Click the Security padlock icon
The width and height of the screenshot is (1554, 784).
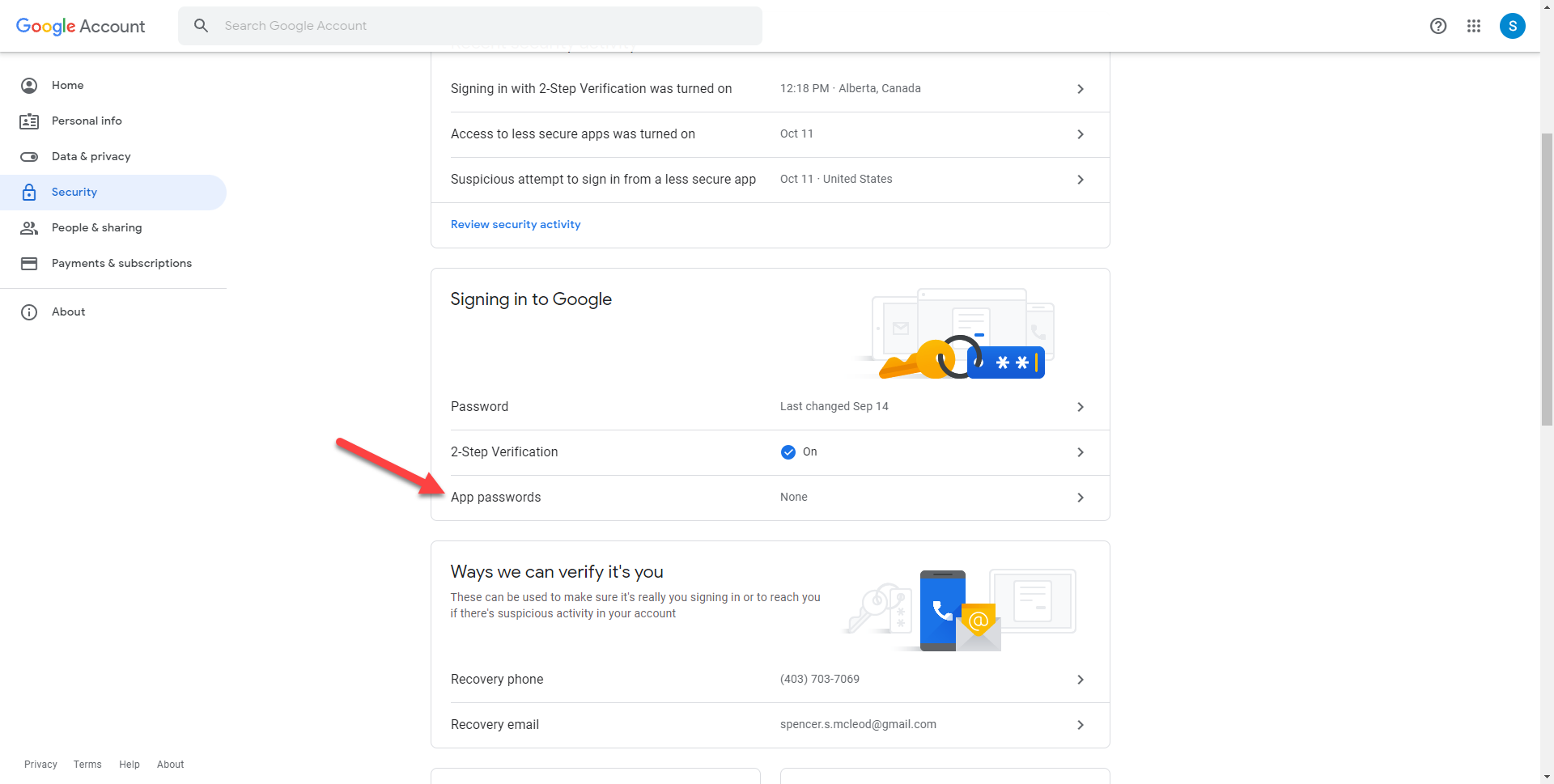(29, 193)
